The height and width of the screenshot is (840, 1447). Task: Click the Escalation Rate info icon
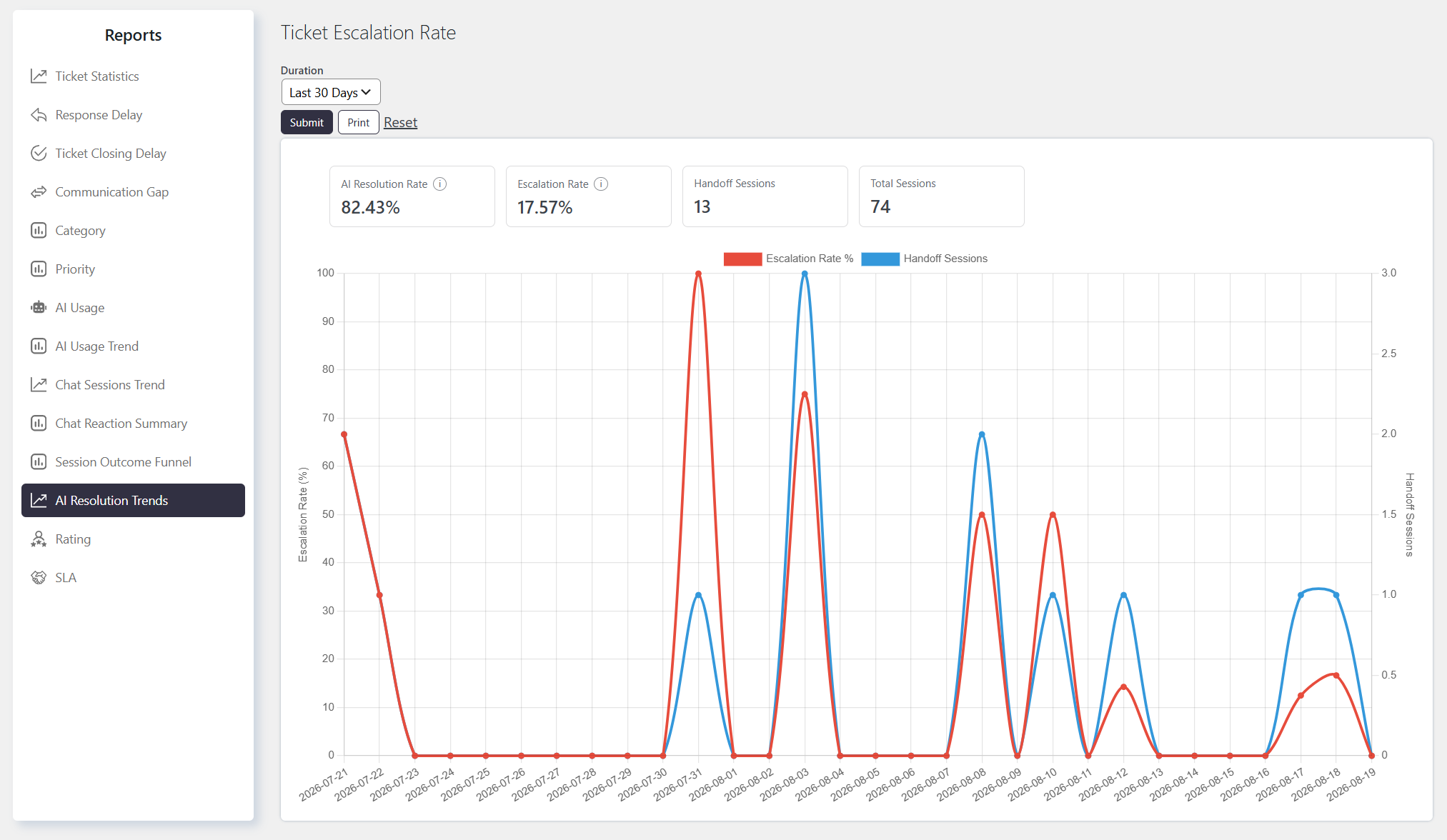[x=602, y=184]
